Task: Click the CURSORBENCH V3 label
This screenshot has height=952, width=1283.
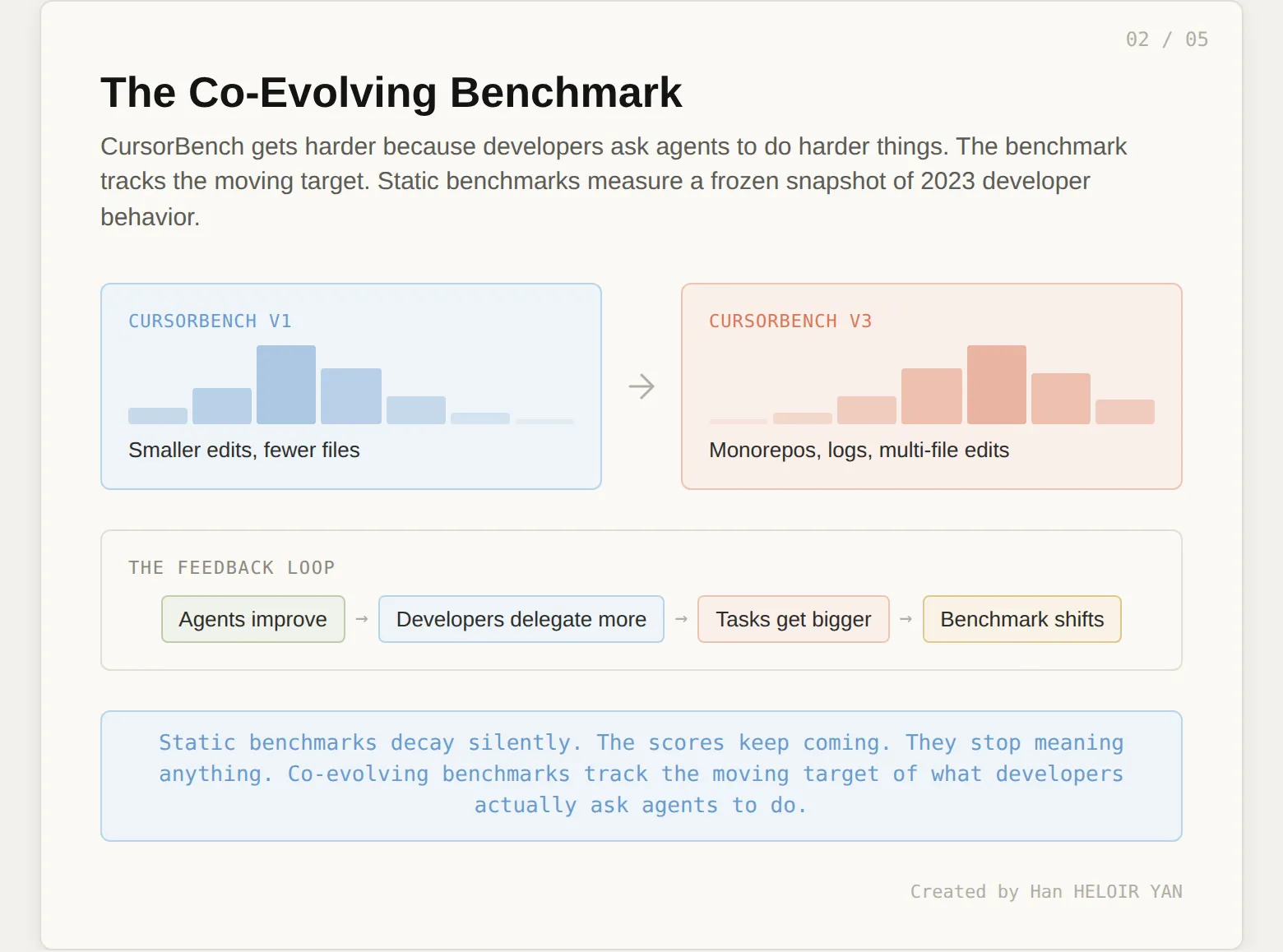Action: [790, 321]
